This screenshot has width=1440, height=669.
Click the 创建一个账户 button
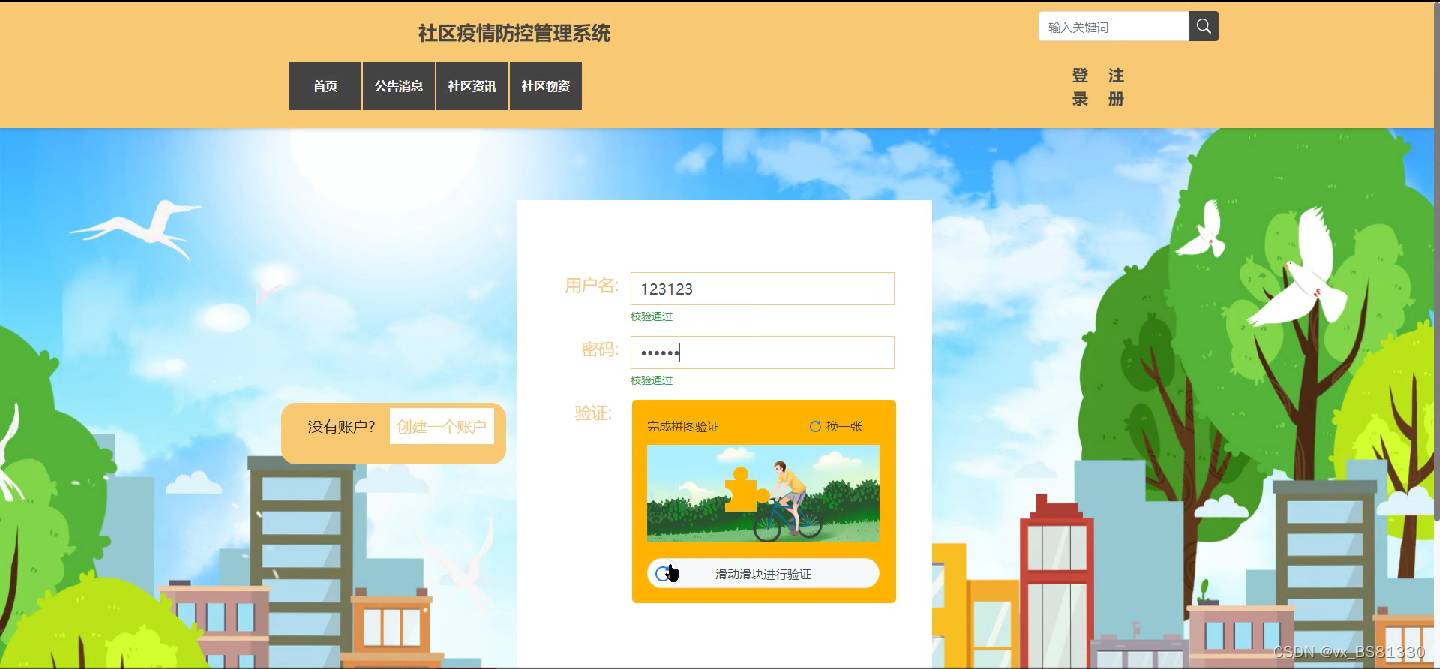(x=442, y=426)
